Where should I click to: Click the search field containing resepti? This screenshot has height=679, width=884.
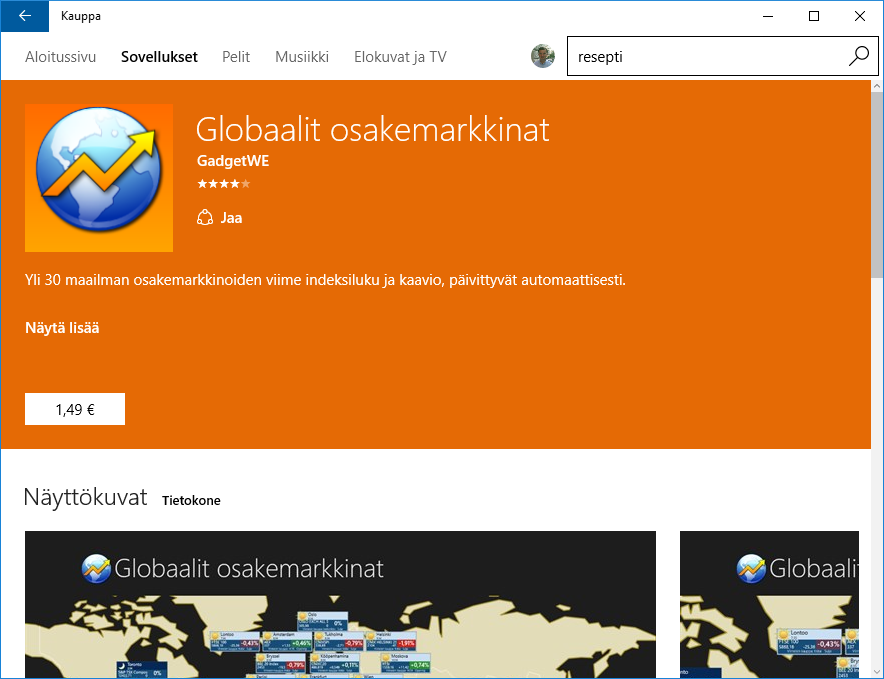pos(705,57)
